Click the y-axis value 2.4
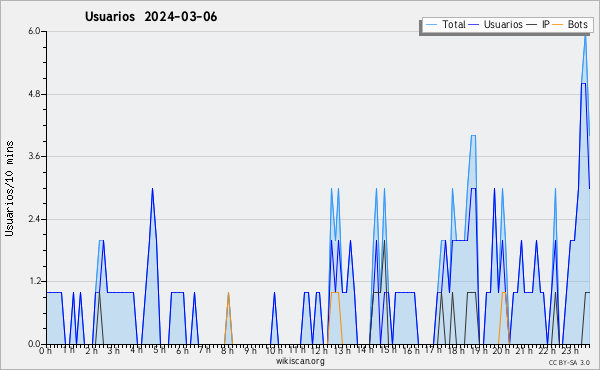Viewport: 600px width, 370px height. (x=34, y=219)
